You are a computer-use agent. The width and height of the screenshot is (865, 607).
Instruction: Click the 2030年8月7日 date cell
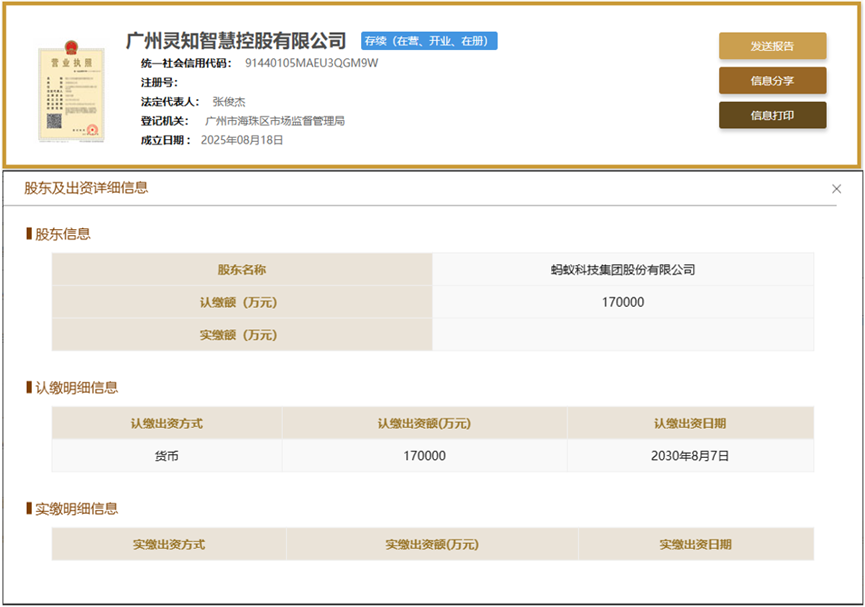[x=689, y=456]
